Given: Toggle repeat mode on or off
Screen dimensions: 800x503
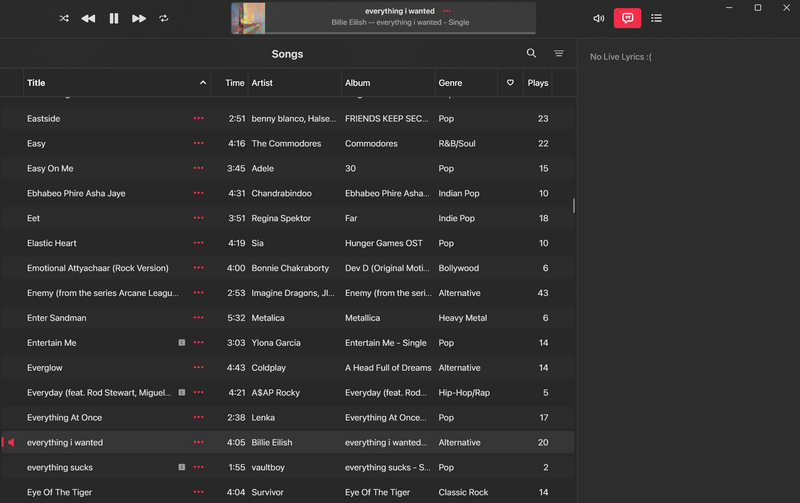Looking at the screenshot, I should [x=164, y=18].
